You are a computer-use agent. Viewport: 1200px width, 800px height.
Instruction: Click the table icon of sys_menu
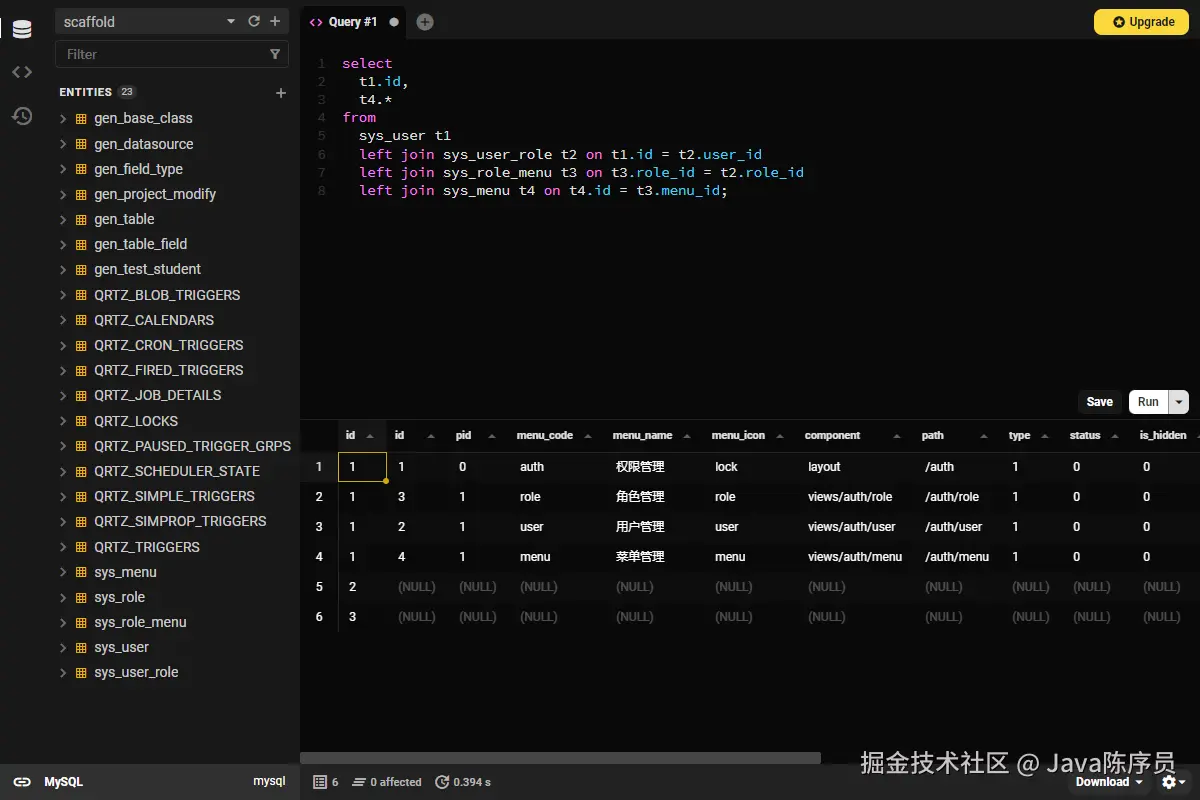(82, 572)
